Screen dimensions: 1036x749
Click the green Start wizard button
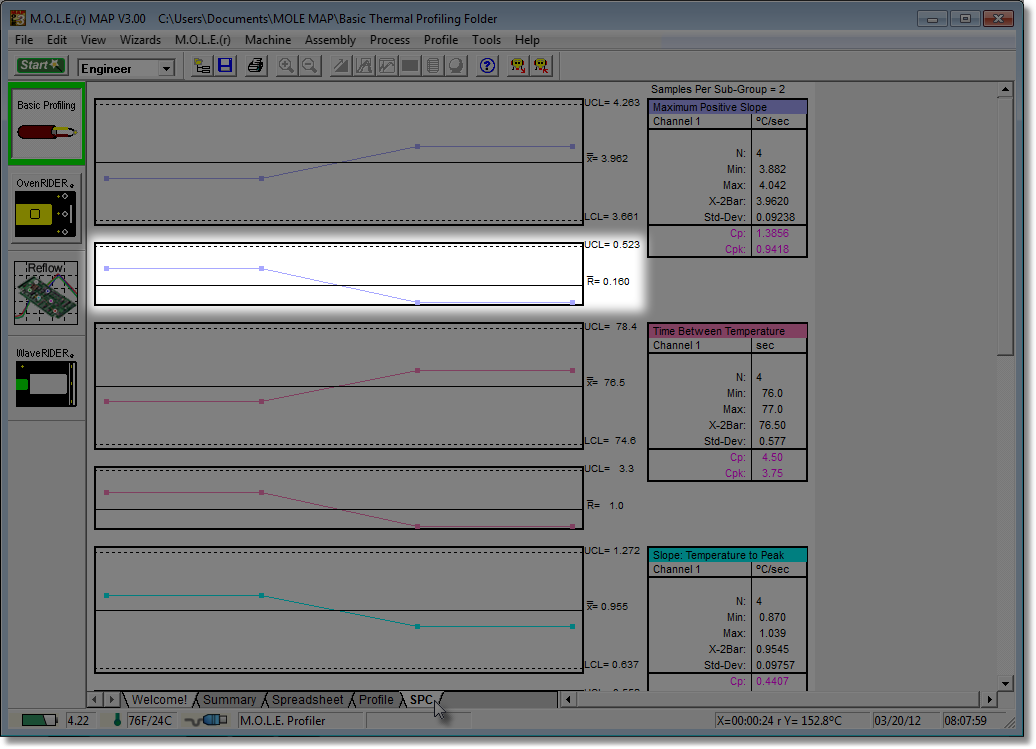(40, 65)
